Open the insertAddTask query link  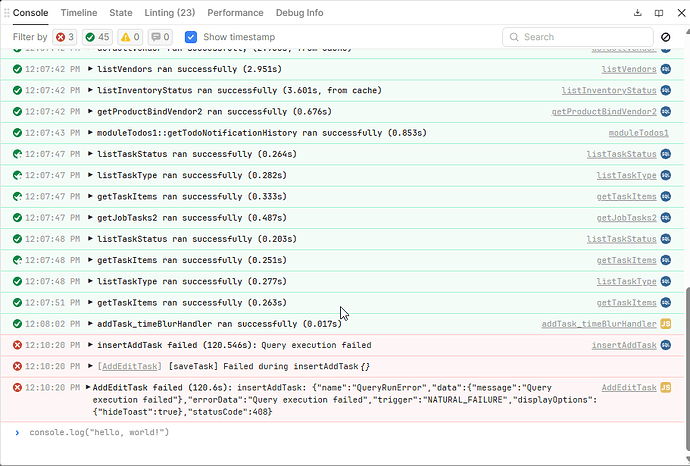click(624, 345)
